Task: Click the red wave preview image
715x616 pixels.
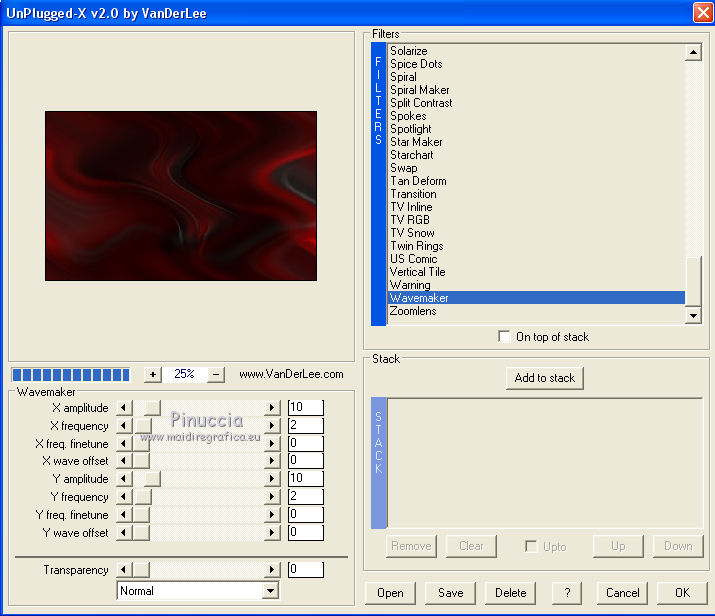Action: pos(181,196)
